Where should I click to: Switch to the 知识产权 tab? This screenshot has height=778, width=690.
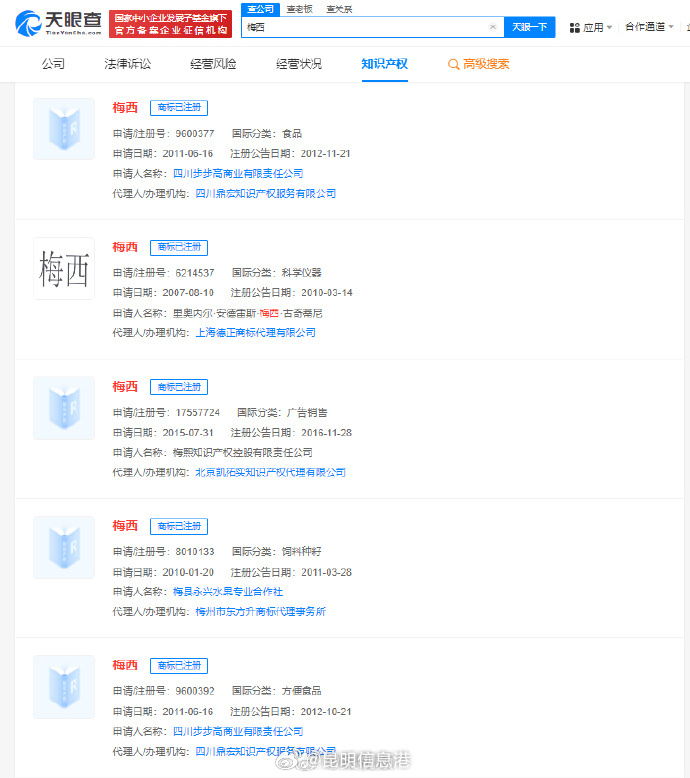pos(384,64)
